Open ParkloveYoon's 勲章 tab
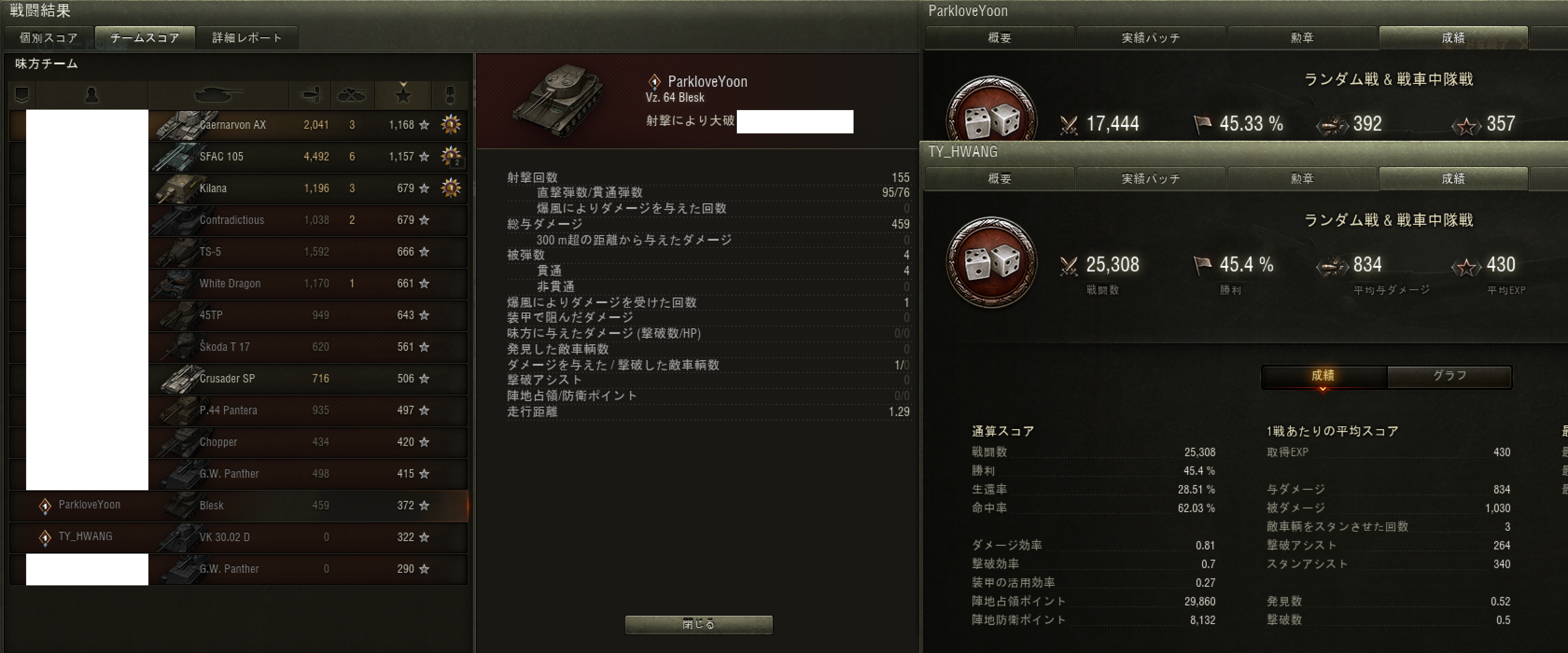 1302,38
